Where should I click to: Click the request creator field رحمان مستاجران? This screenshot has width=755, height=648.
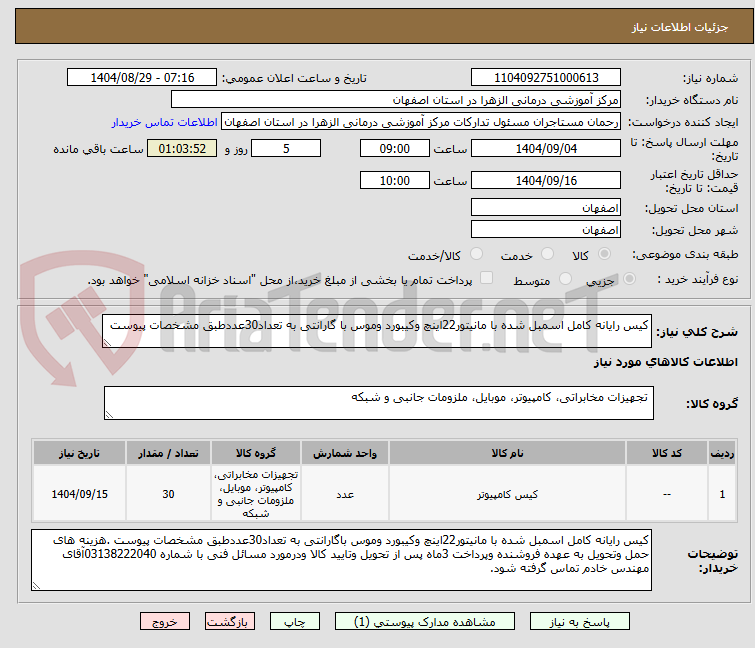pos(421,122)
